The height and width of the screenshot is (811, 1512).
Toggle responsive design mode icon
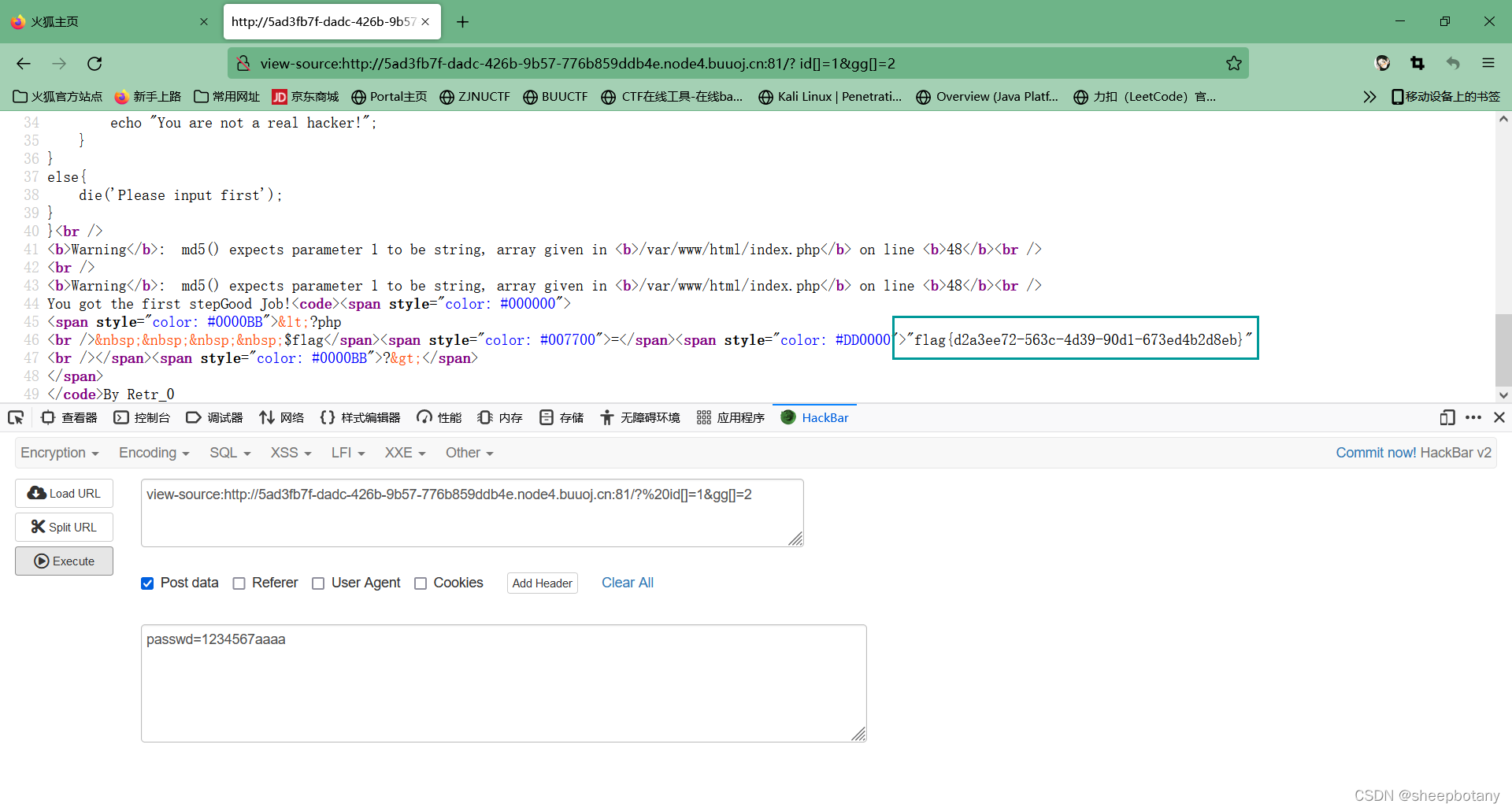click(x=1447, y=418)
